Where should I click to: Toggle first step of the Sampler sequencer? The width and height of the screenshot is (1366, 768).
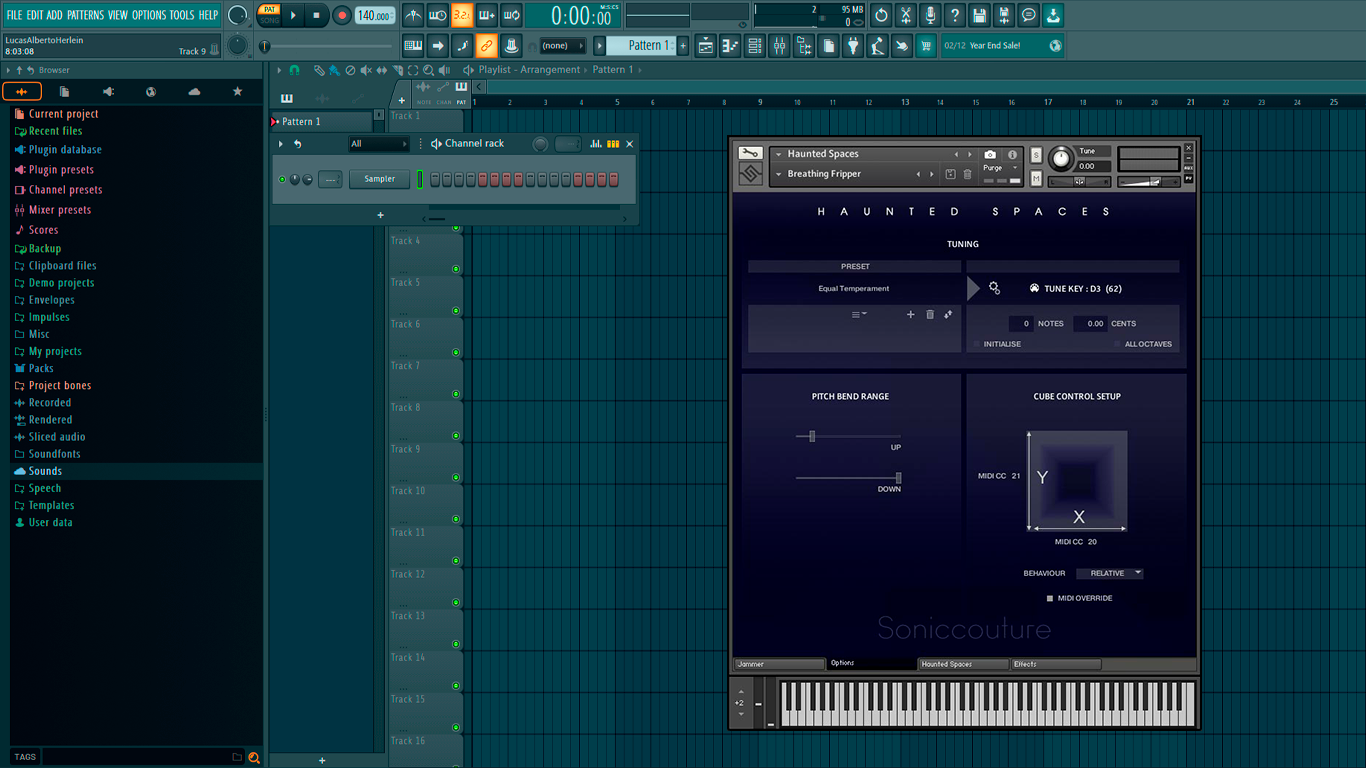coord(435,179)
